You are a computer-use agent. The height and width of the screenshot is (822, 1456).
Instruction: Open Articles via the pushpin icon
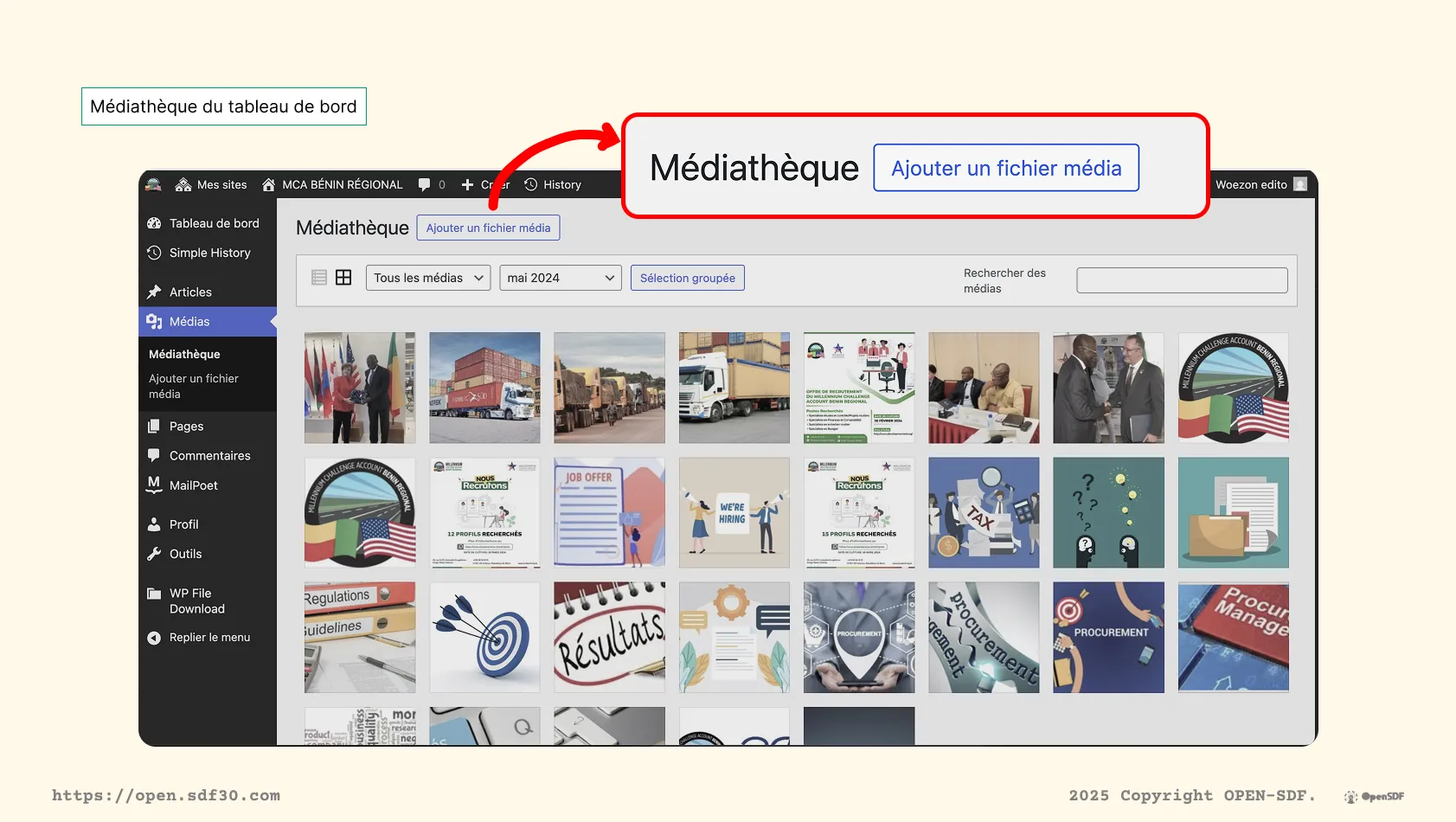click(x=155, y=292)
